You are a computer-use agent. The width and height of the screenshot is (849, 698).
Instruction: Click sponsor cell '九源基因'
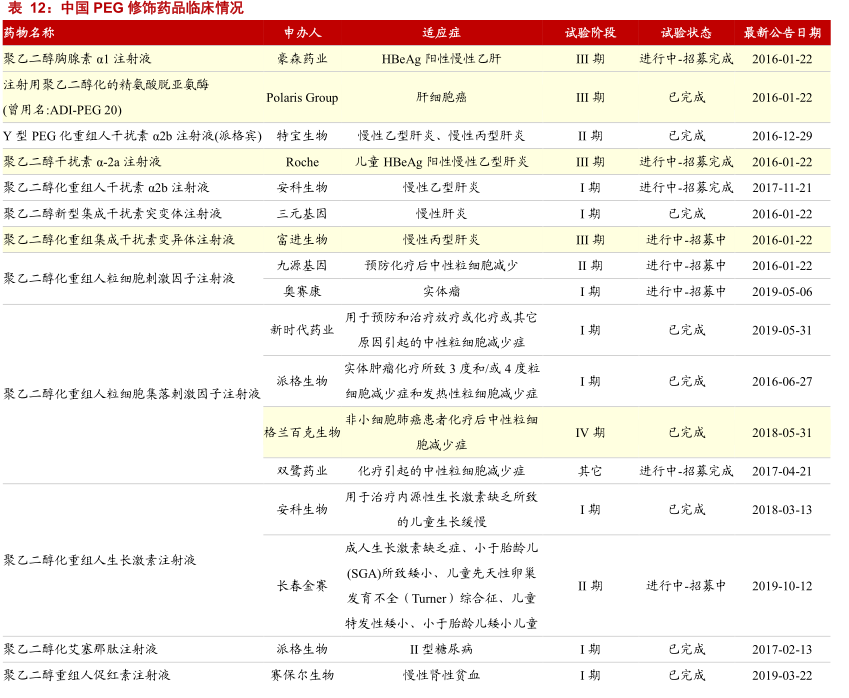click(302, 265)
